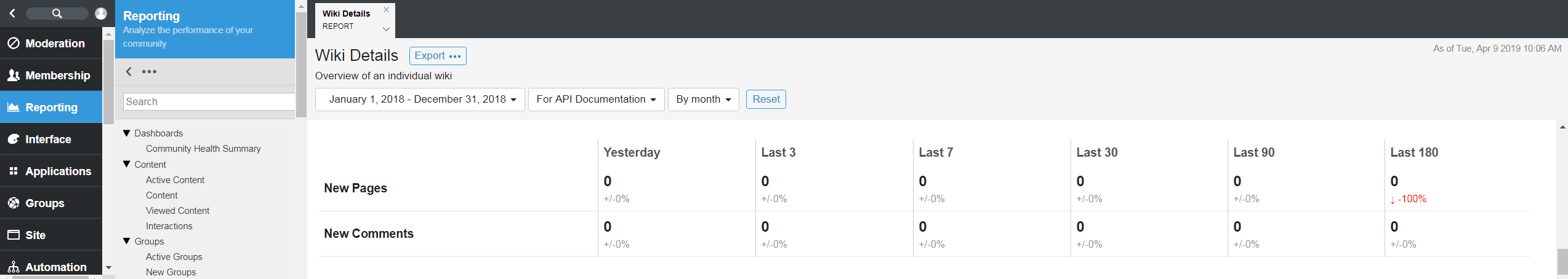Expand the Wiki Details tab chevron

[386, 29]
